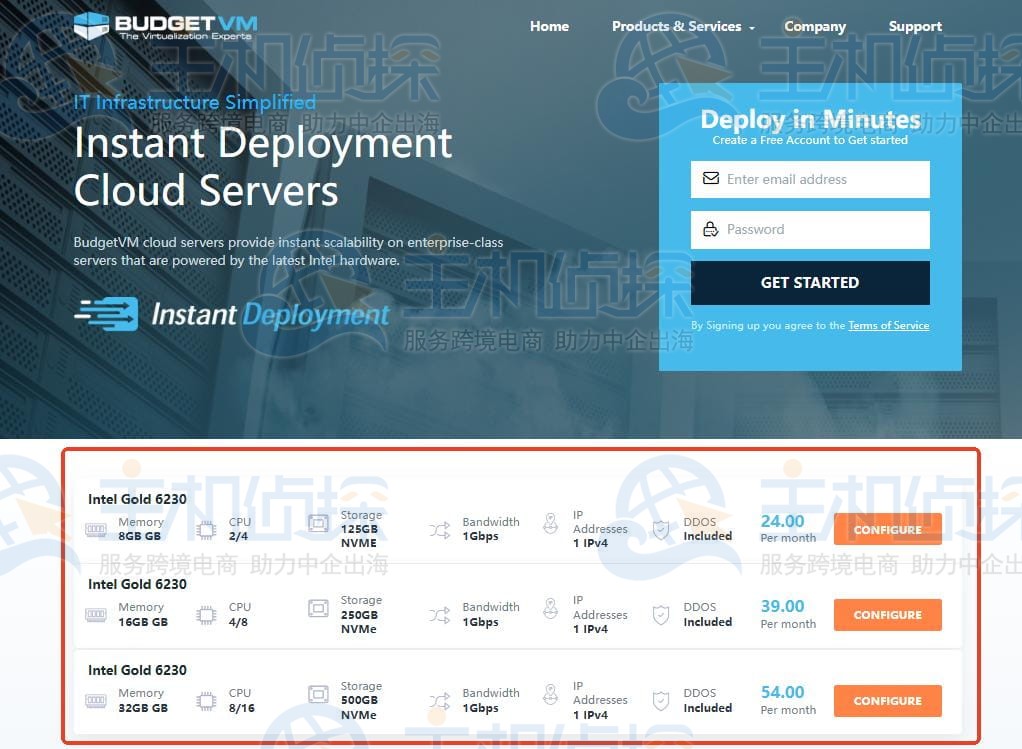Click the storage icon for 500GB plan
1022x749 pixels.
tap(318, 694)
